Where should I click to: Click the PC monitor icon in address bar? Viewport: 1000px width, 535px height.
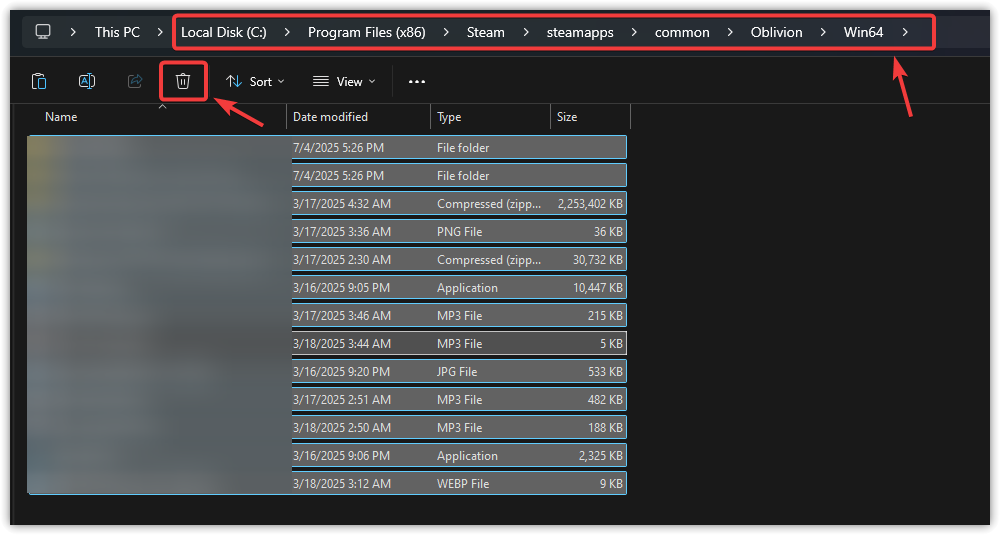[43, 32]
